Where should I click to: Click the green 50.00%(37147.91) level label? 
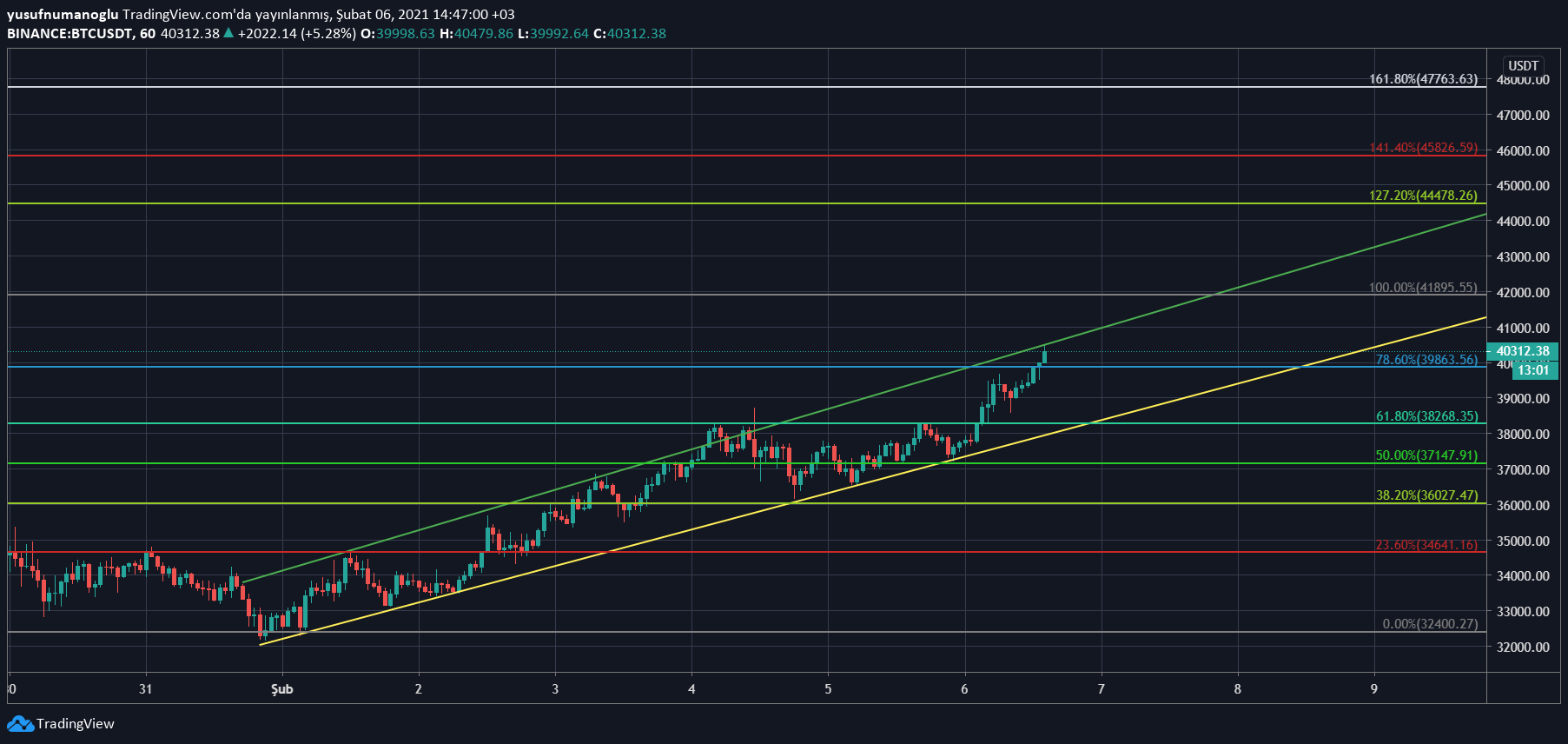1426,455
